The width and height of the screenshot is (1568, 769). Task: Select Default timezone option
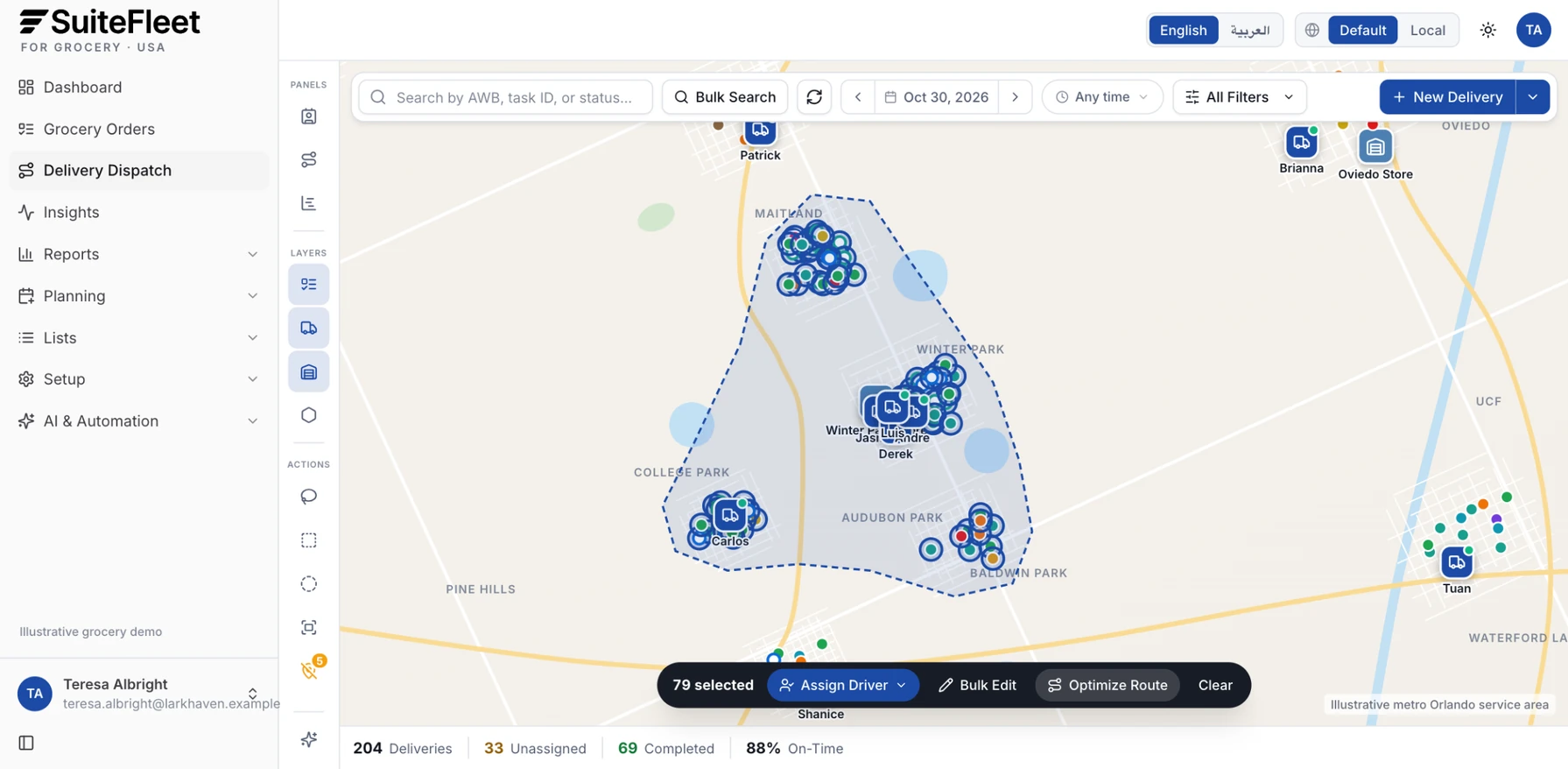click(1362, 30)
